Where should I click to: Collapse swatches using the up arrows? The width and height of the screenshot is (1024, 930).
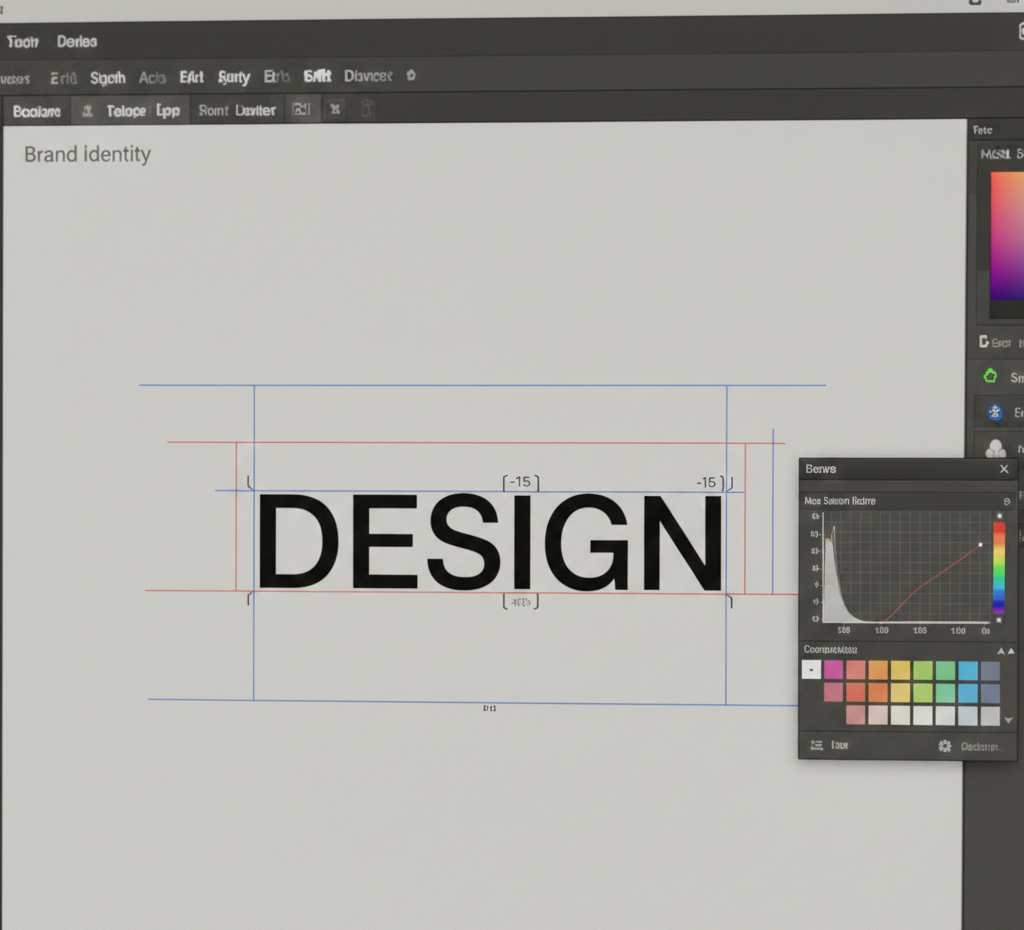coord(1004,651)
